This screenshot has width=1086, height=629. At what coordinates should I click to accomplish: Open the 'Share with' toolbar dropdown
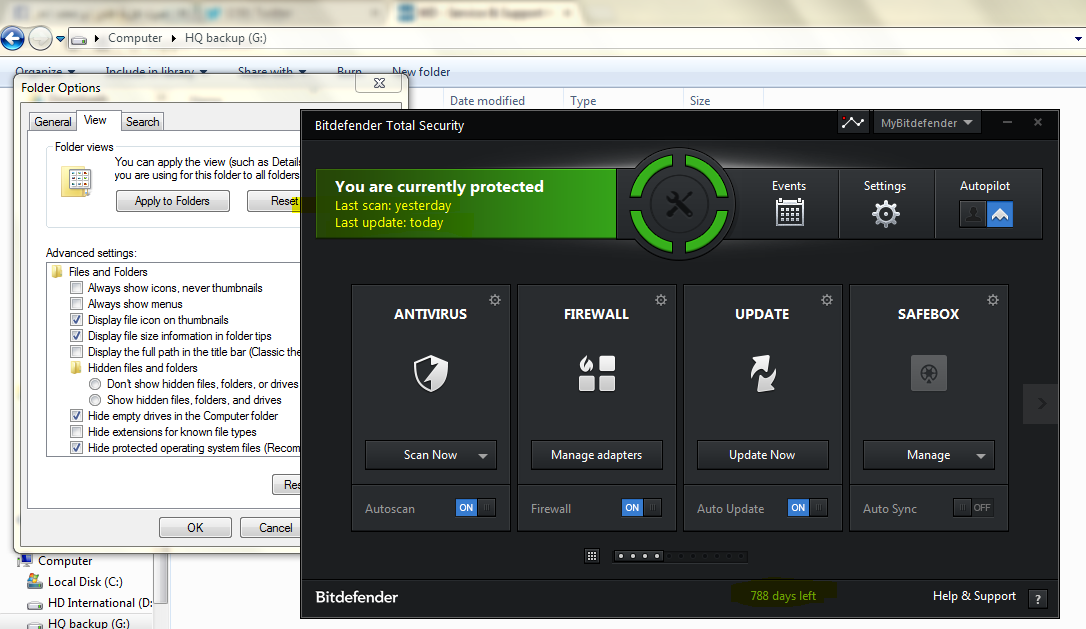pos(272,71)
